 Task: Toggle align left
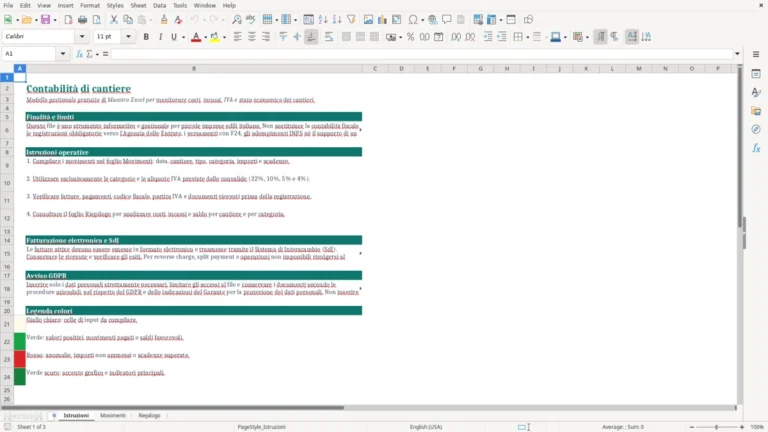tap(238, 37)
